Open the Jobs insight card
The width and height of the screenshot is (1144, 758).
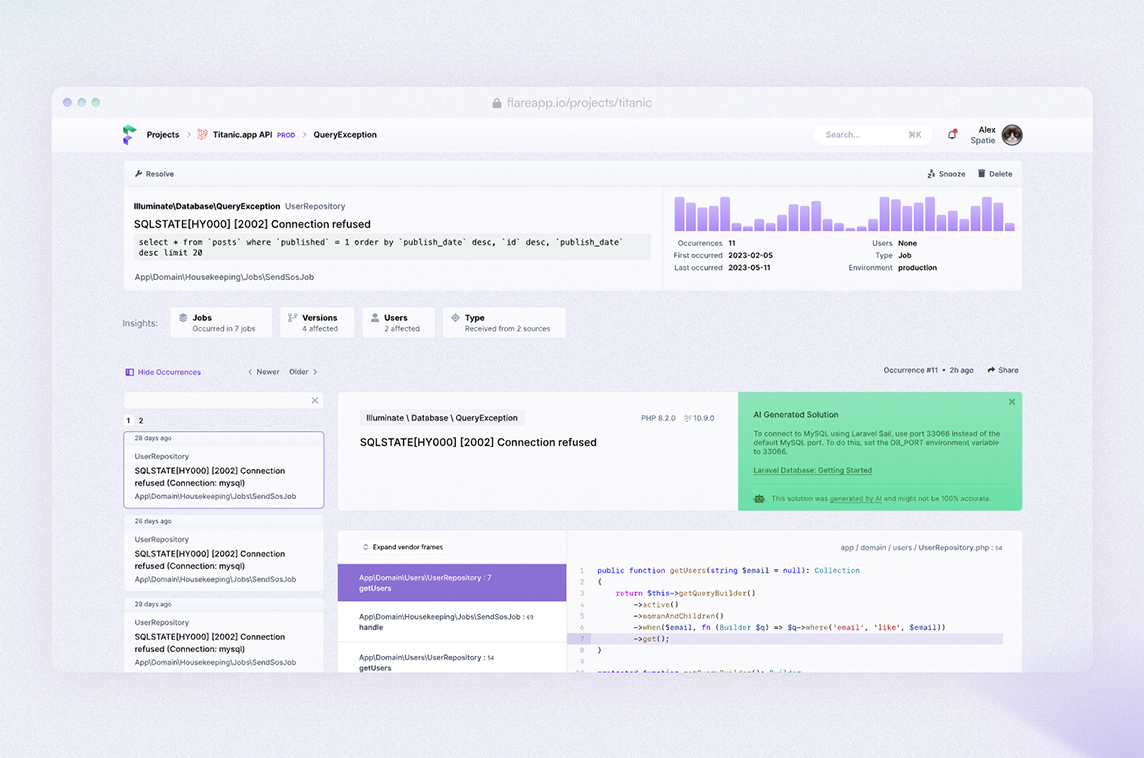221,322
